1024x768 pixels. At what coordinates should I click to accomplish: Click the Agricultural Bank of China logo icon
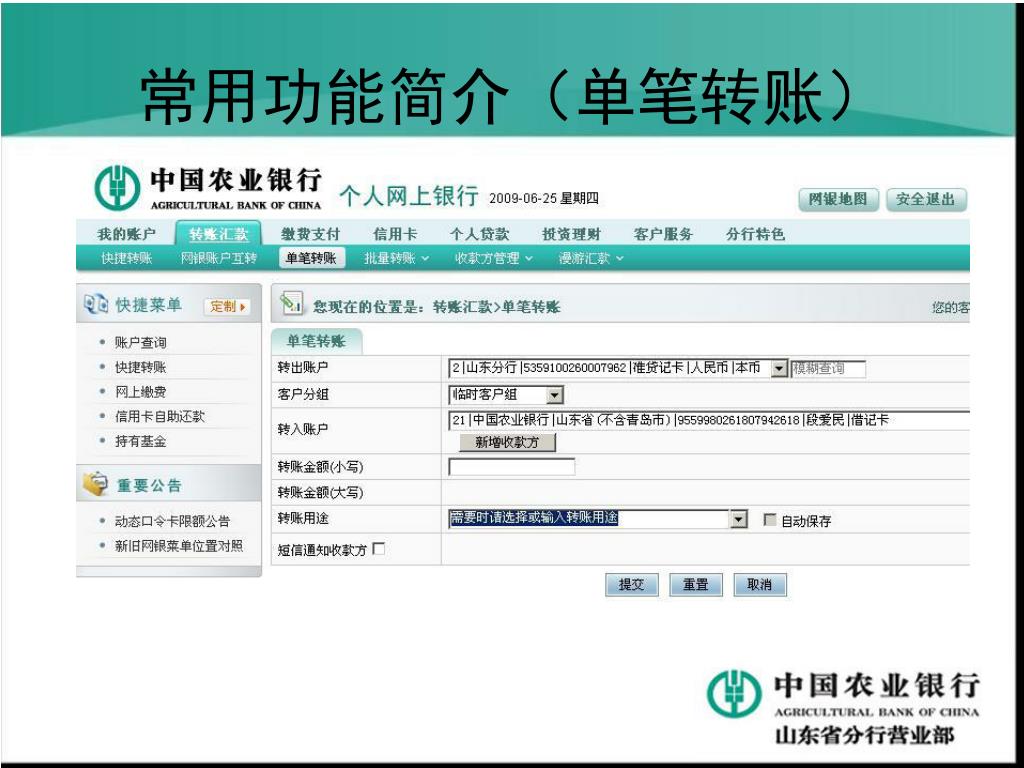pyautogui.click(x=118, y=187)
